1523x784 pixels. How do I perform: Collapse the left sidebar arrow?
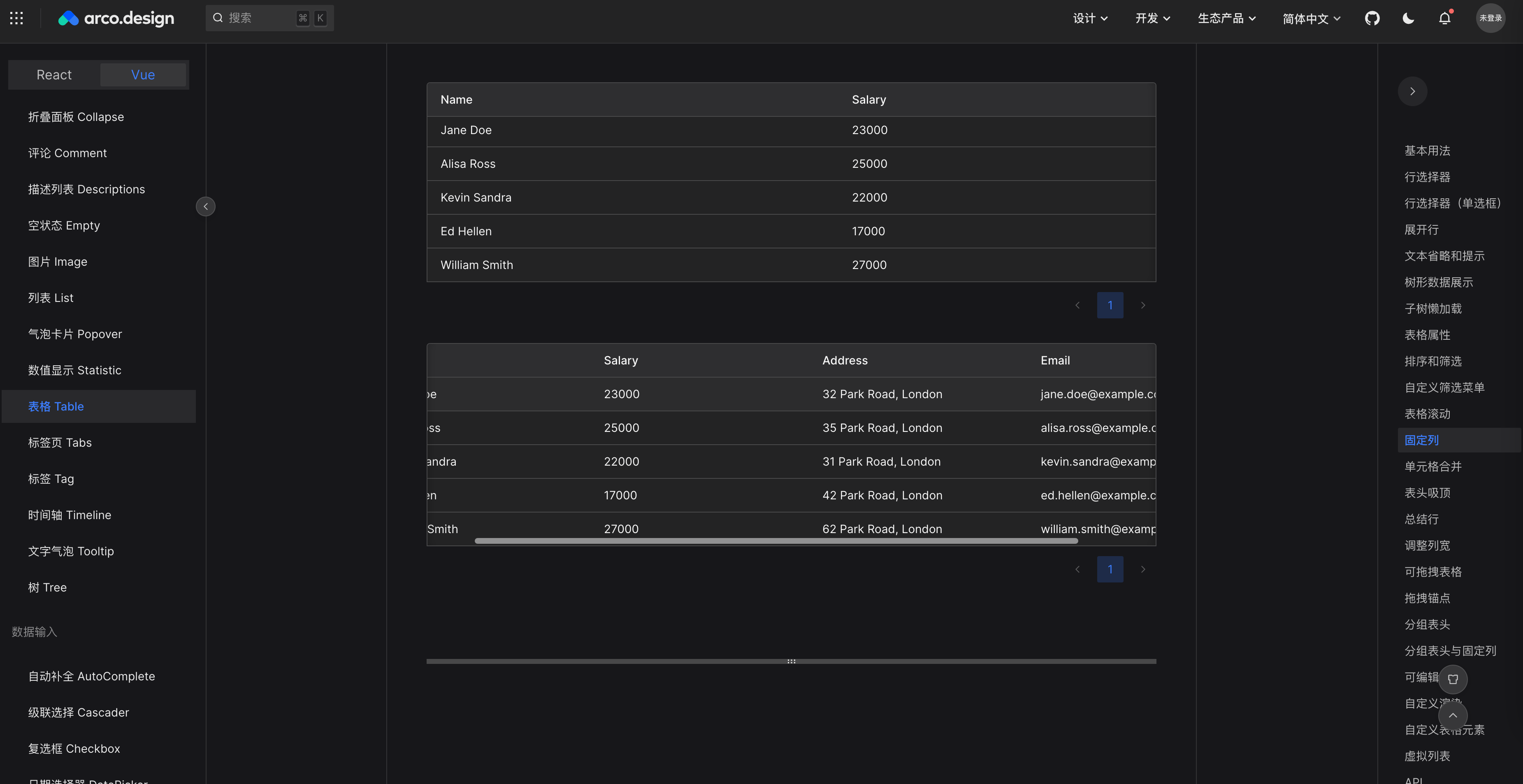206,206
